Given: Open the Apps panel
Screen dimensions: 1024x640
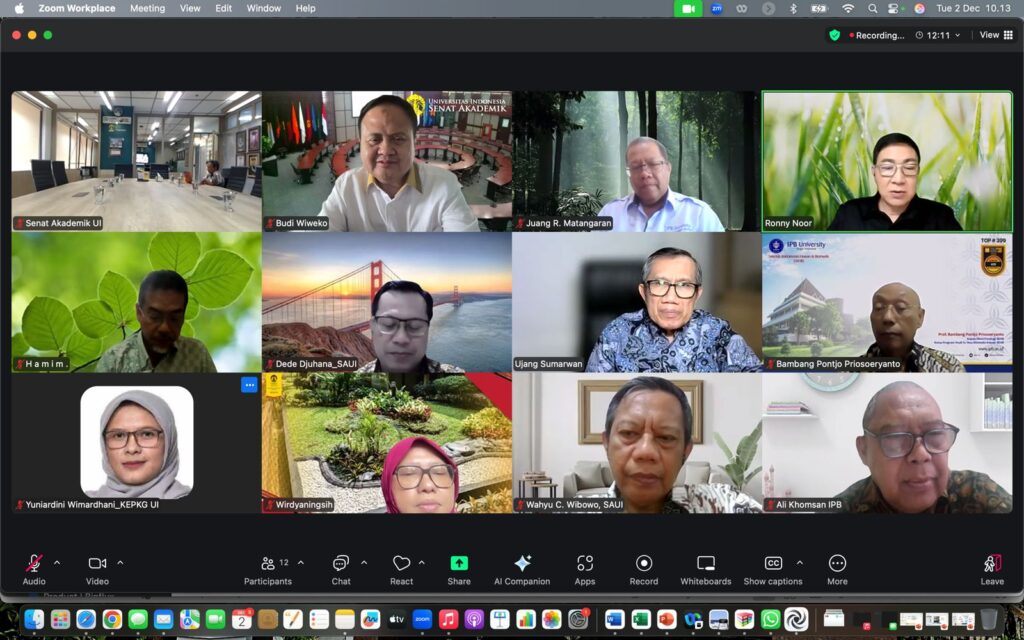Looking at the screenshot, I should (x=585, y=564).
